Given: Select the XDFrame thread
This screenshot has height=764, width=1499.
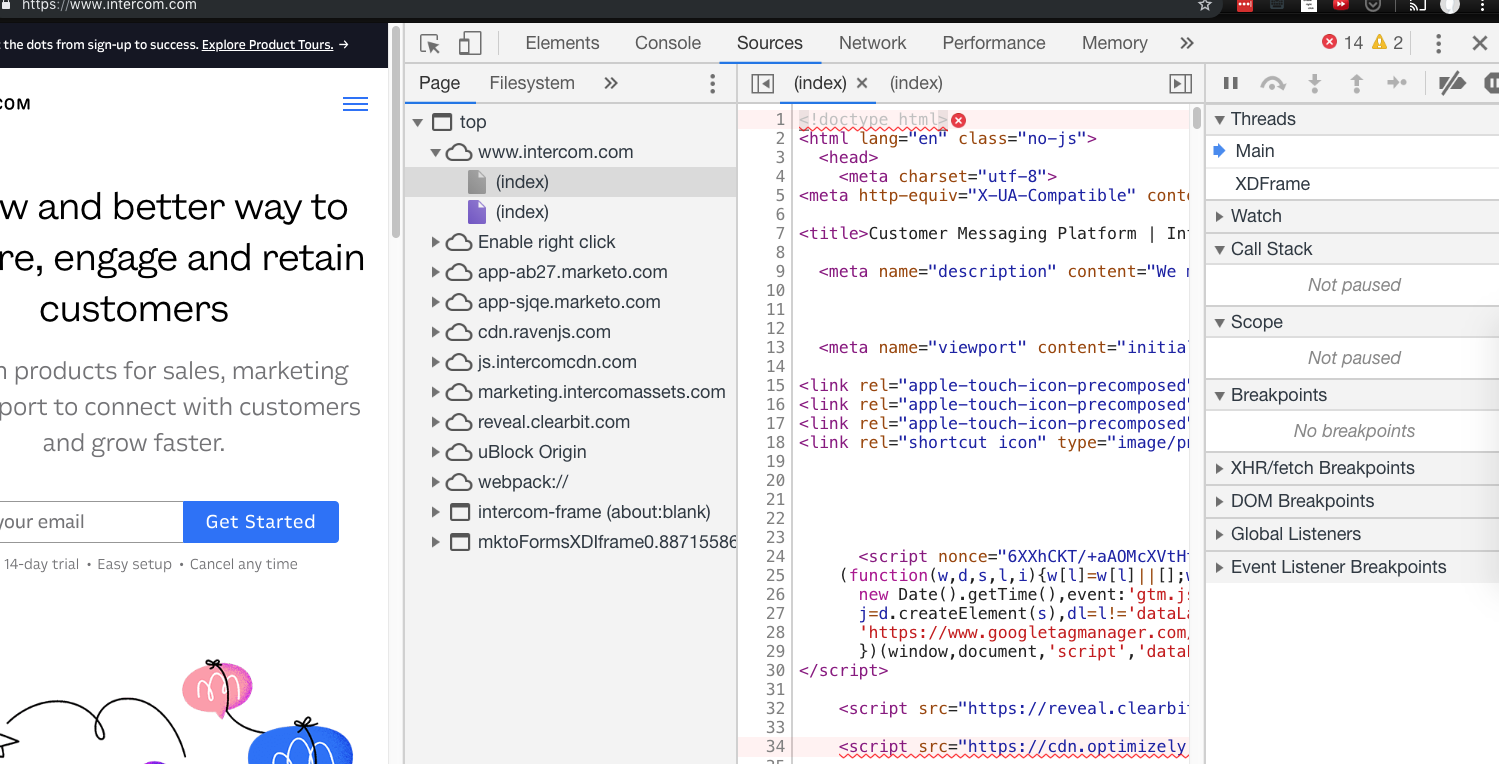Looking at the screenshot, I should click(1352, 184).
